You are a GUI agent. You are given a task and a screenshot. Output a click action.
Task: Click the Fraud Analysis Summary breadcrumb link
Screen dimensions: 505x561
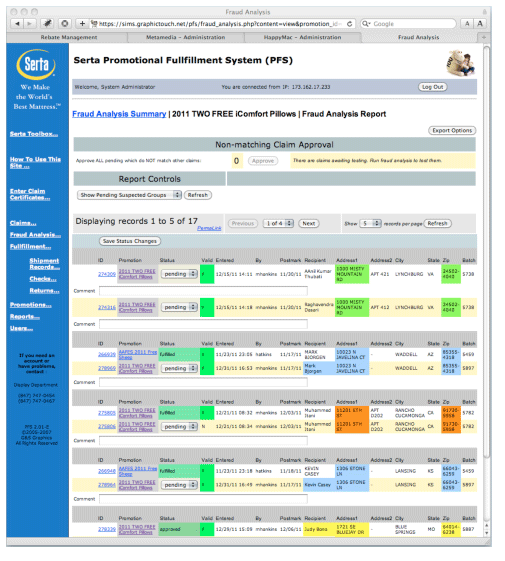[x=119, y=114]
